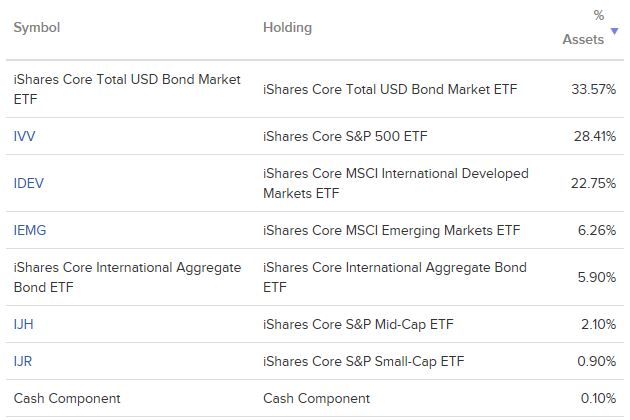The height and width of the screenshot is (420, 630).
Task: Select iShares Core International Aggregate Bond ETF holding
Action: (395, 277)
